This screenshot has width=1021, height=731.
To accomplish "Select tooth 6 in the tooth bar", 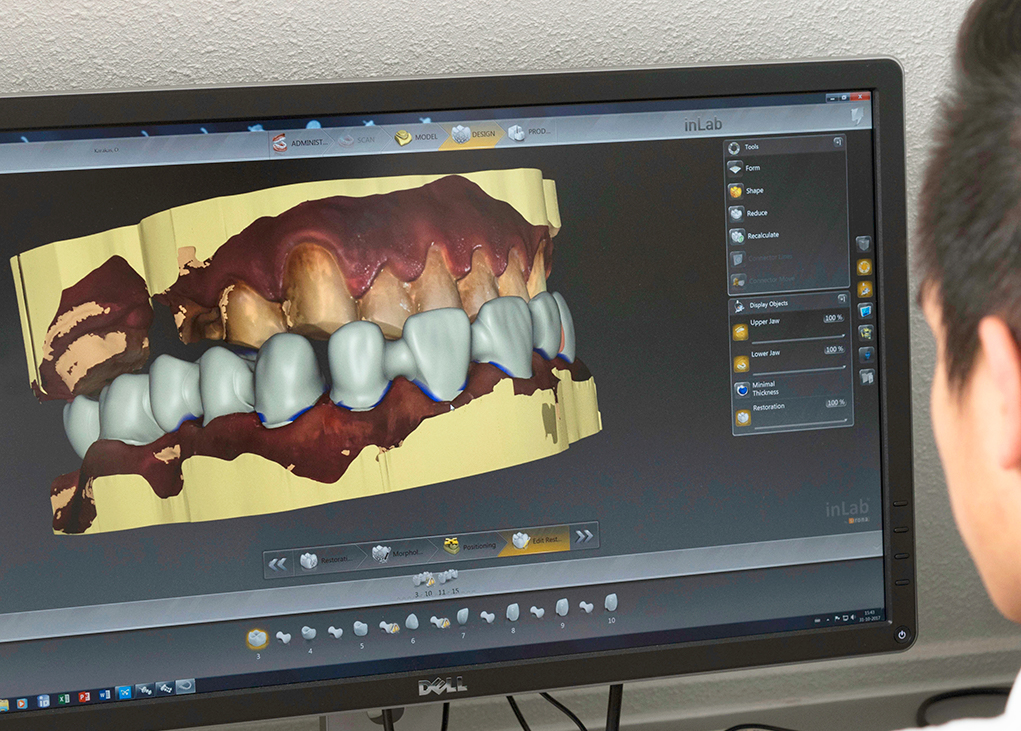I will pyautogui.click(x=411, y=622).
